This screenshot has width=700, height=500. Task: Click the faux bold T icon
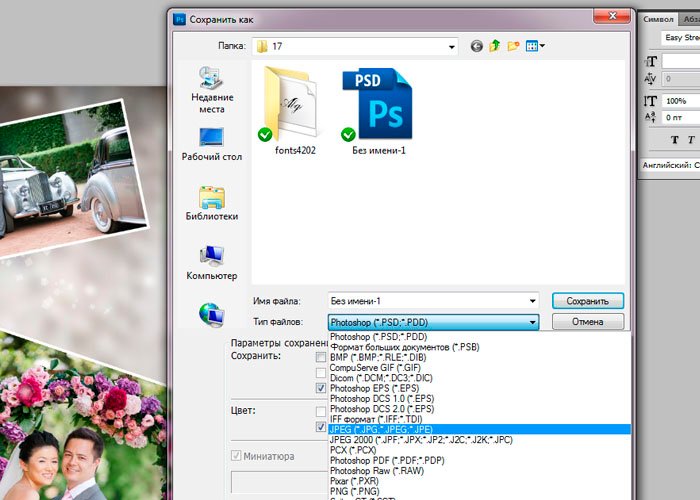tap(674, 139)
